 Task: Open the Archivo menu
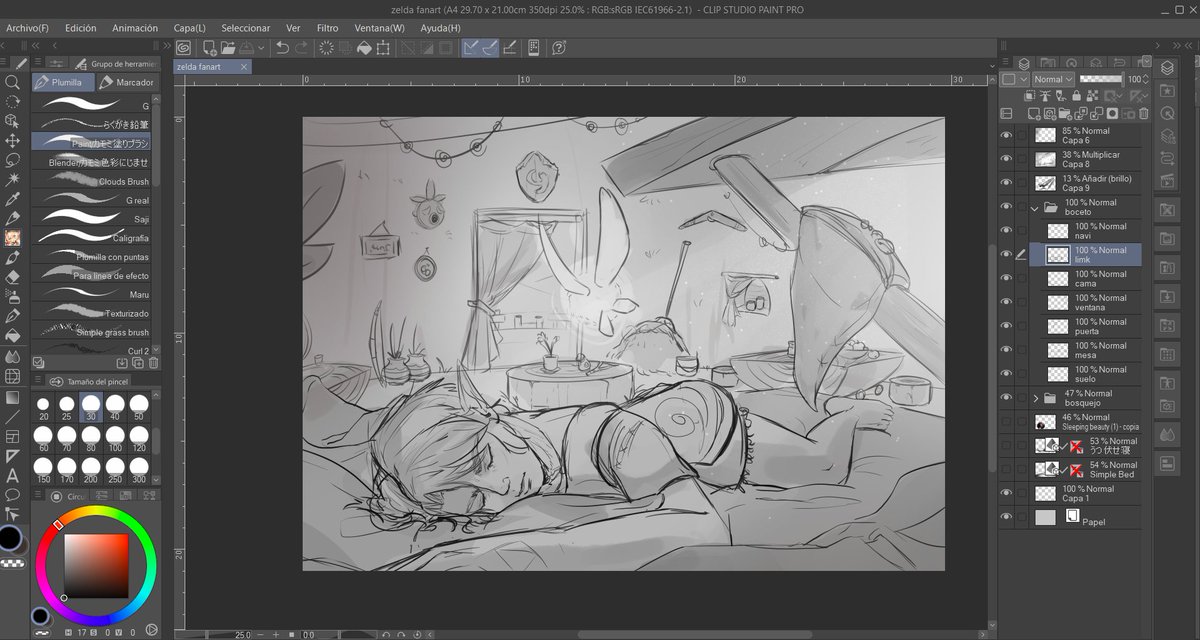tap(27, 28)
